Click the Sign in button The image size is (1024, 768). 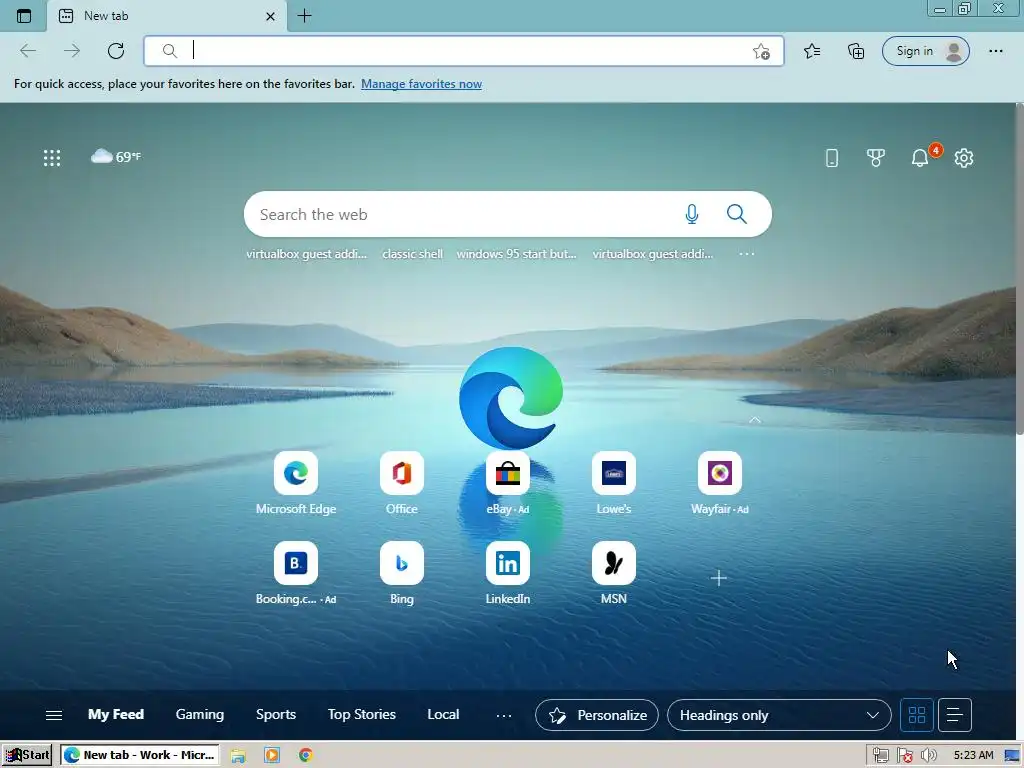click(925, 51)
